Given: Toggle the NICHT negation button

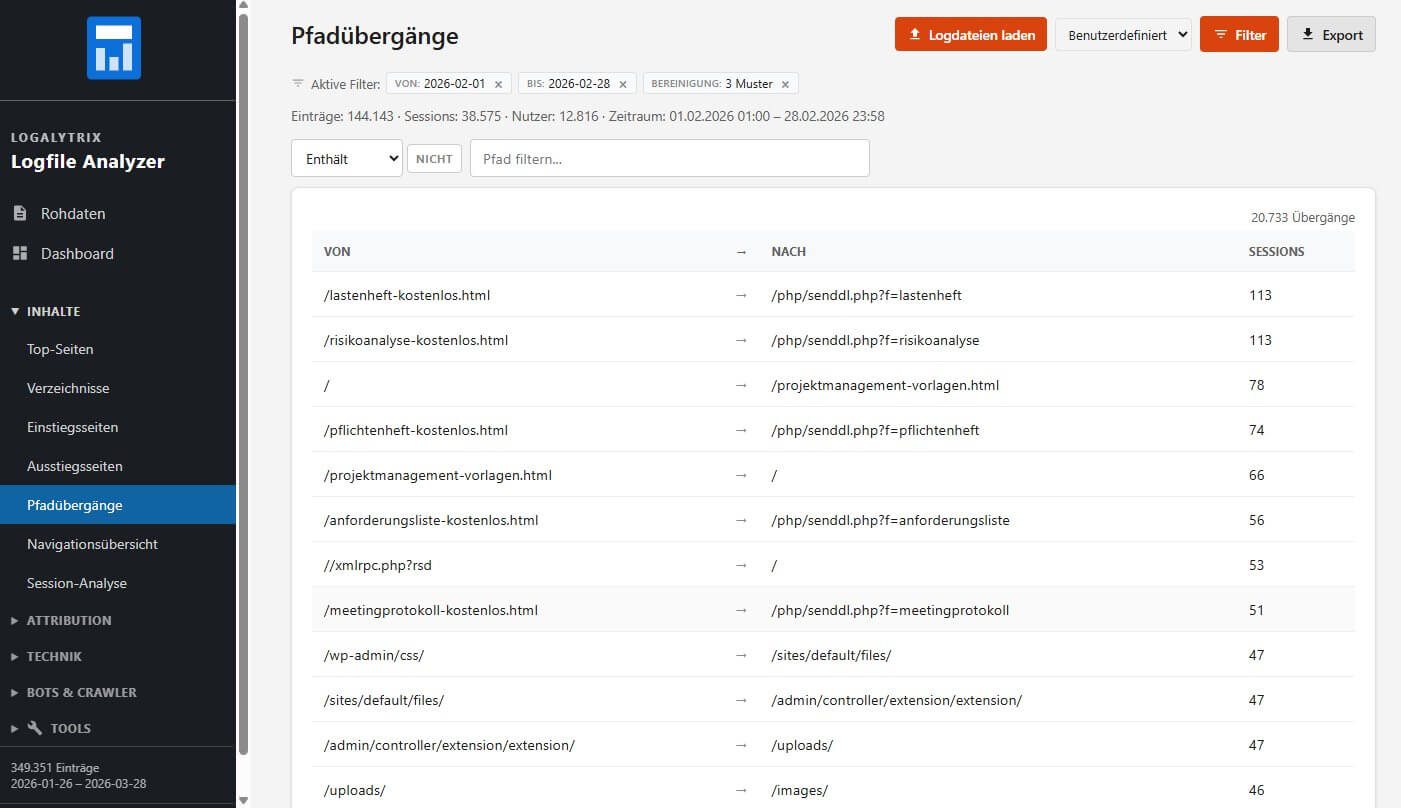Looking at the screenshot, I should coord(434,159).
